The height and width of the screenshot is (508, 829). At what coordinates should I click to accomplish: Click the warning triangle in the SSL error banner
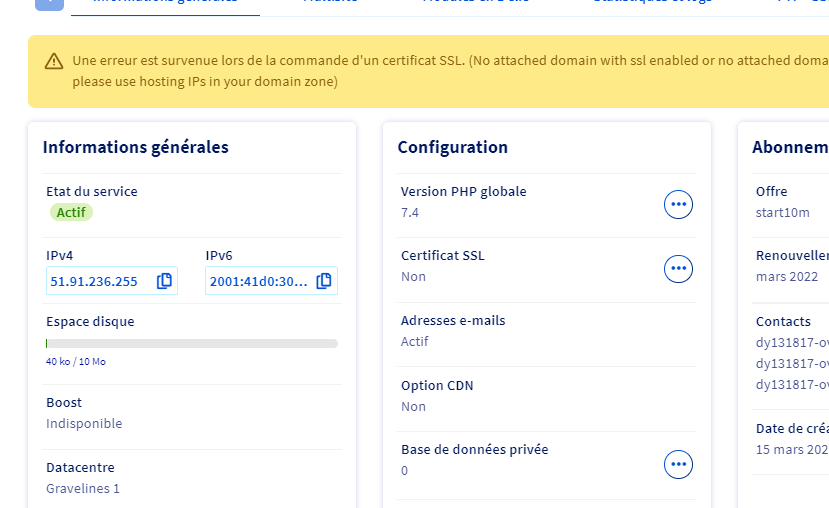click(x=54, y=62)
